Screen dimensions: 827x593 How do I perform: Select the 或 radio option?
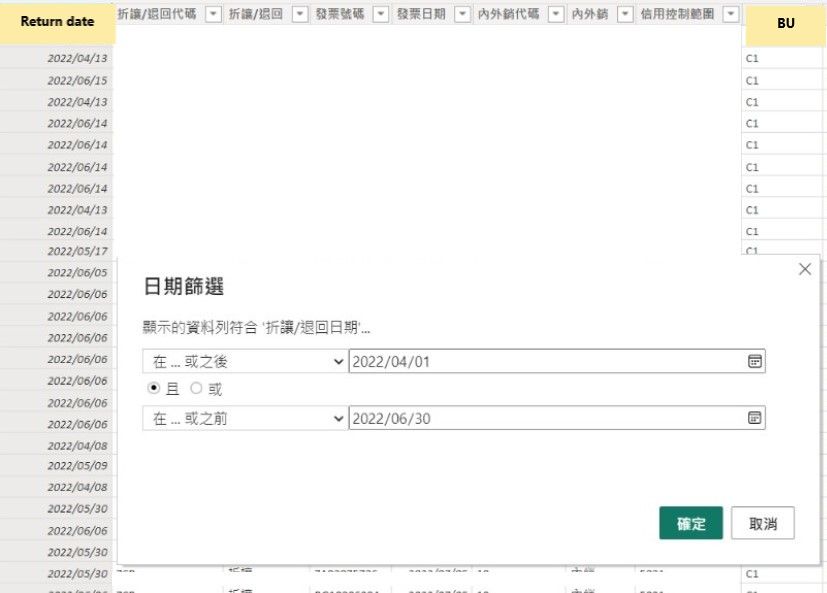click(196, 388)
